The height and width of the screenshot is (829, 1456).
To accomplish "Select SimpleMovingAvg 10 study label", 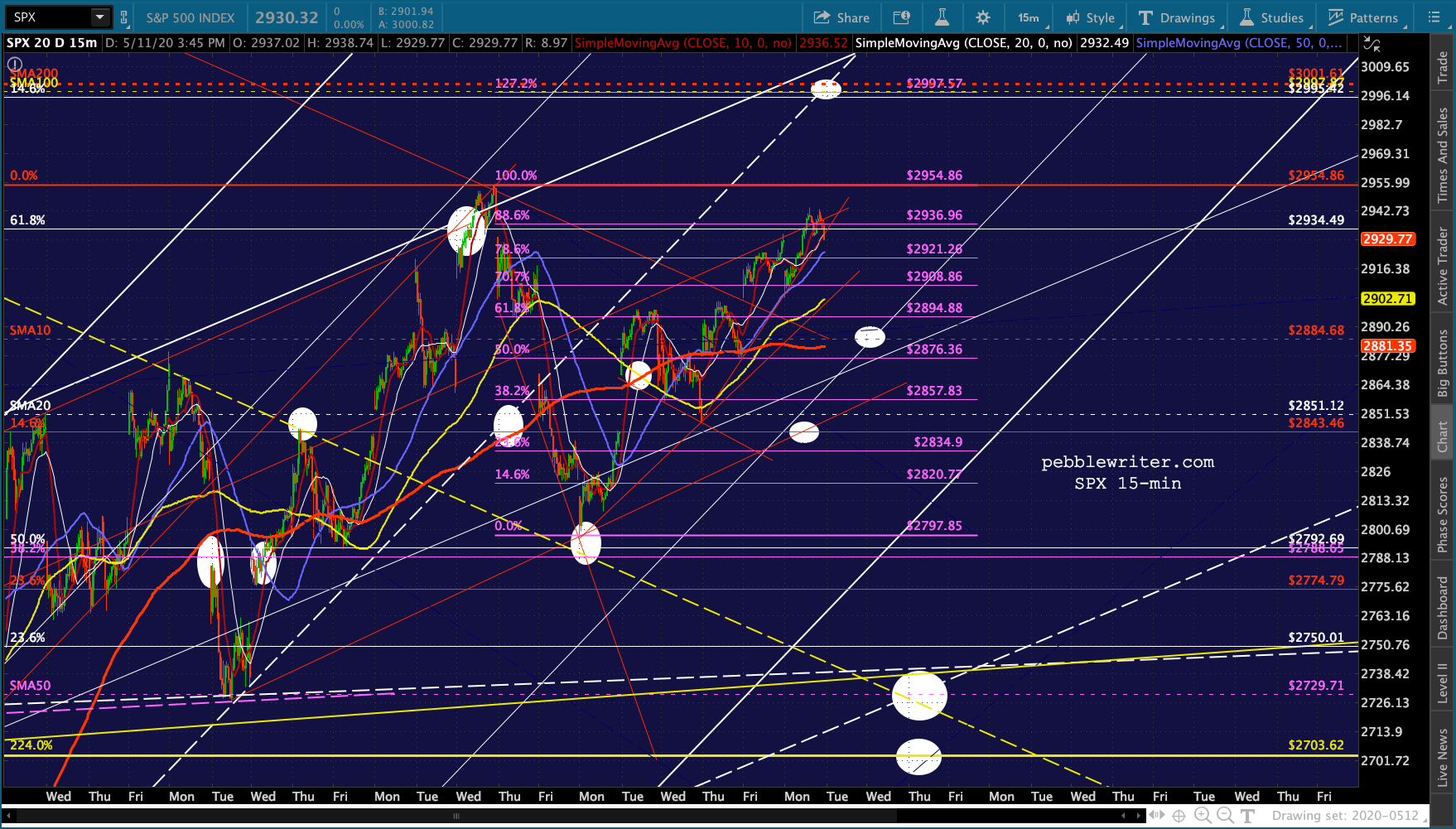I will [683, 42].
